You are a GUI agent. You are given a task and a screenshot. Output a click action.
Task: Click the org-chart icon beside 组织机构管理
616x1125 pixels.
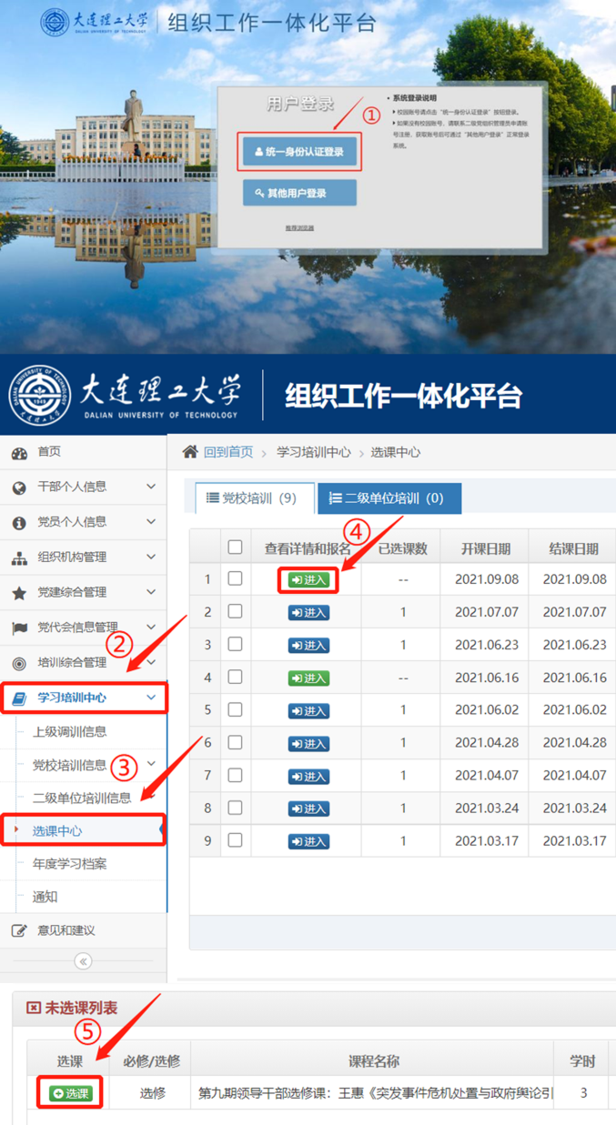[19, 558]
